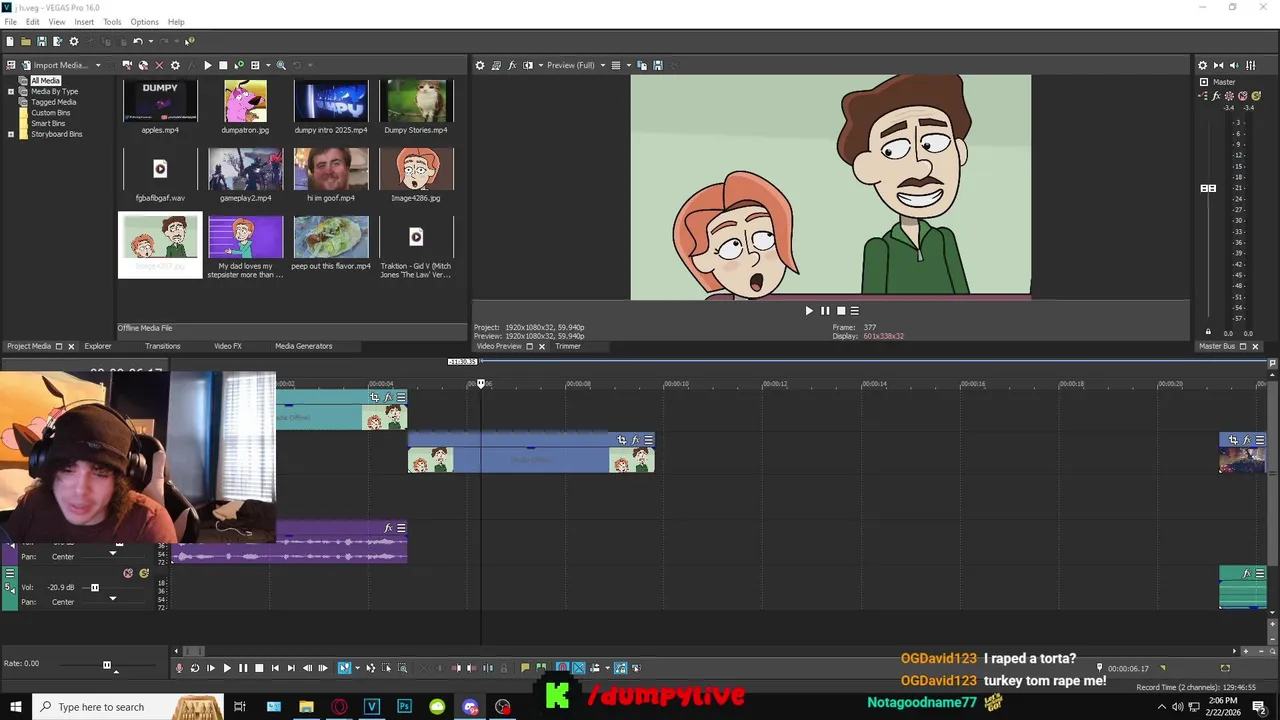Toggle Auto Preview in Project Media

(239, 65)
